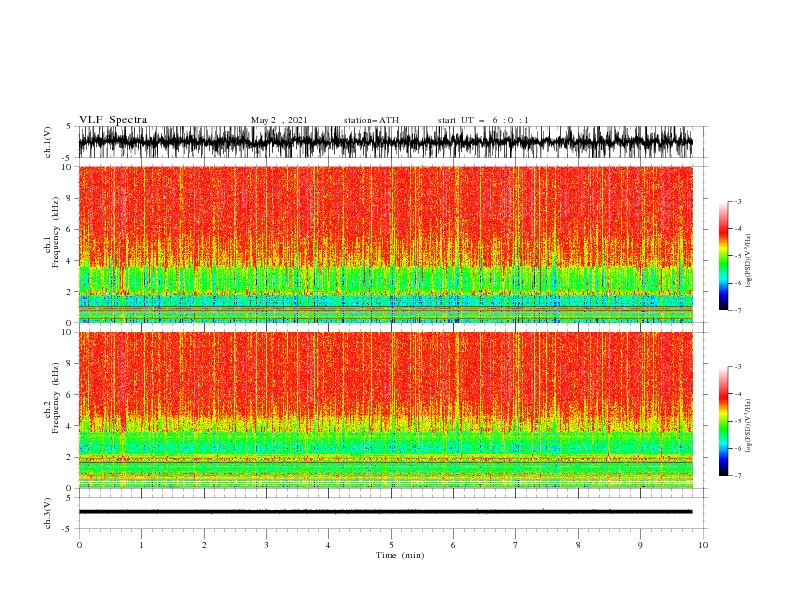Viewport: 792px width, 612px height.
Task: Select the "ch.1 Frequency (kHz)" axis title
Action: coord(52,231)
